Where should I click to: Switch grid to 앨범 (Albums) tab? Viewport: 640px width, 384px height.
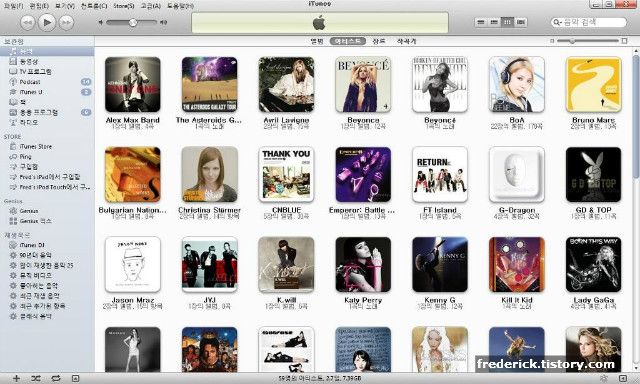point(317,41)
